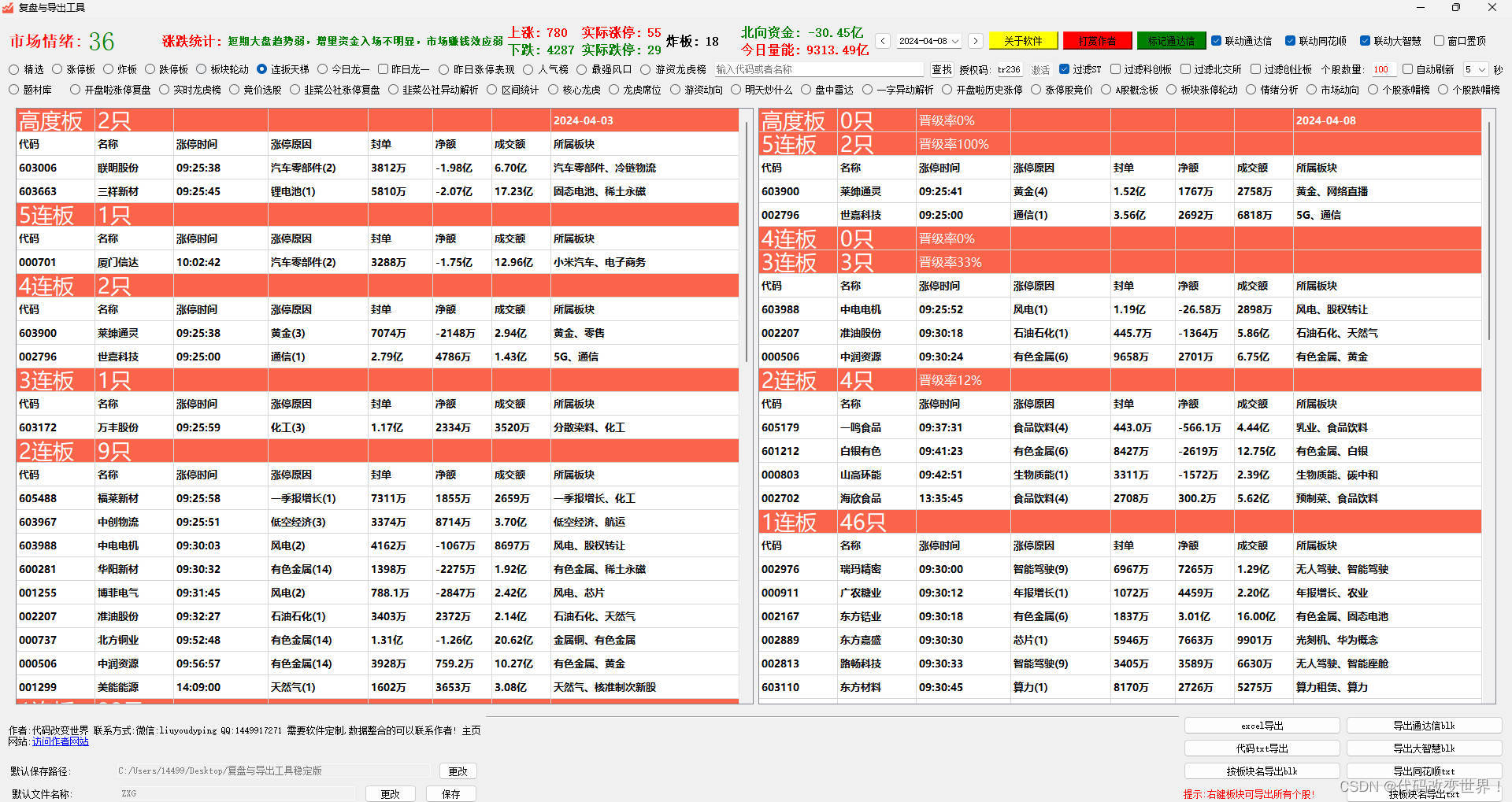Select the 炸板 radio option
Image resolution: width=1512 pixels, height=802 pixels.
click(x=120, y=69)
